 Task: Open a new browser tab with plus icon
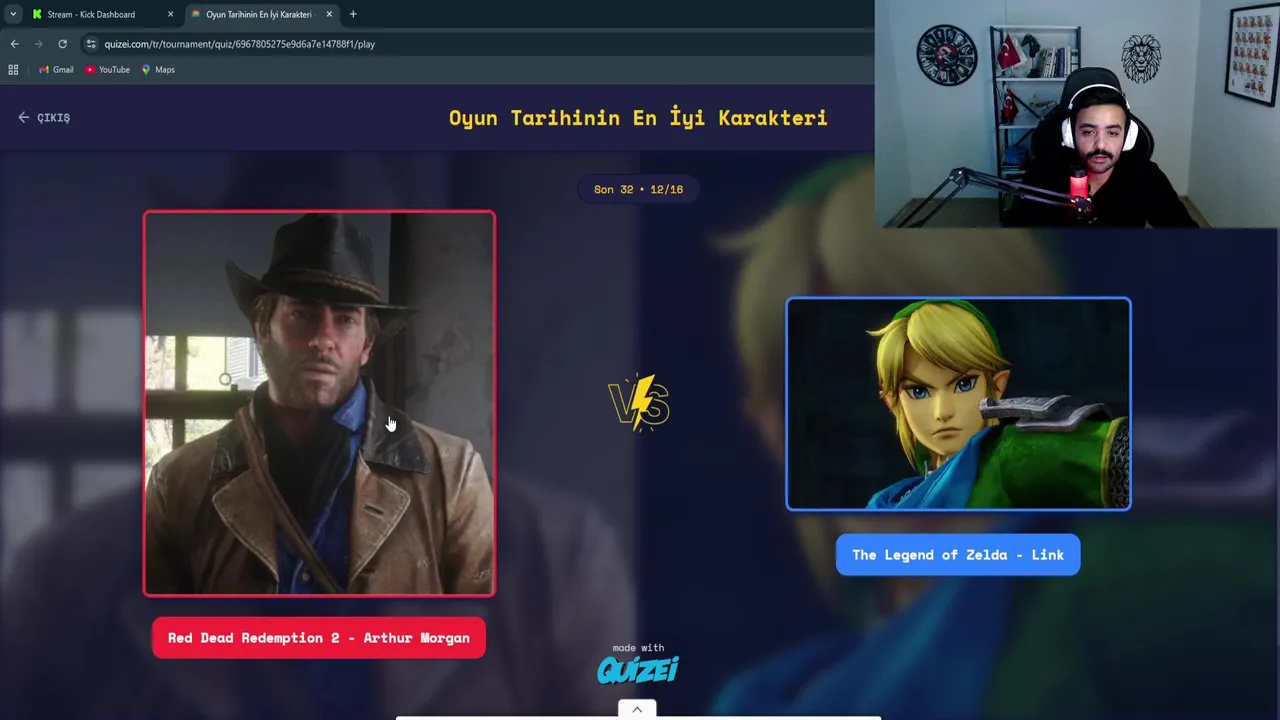coord(353,14)
